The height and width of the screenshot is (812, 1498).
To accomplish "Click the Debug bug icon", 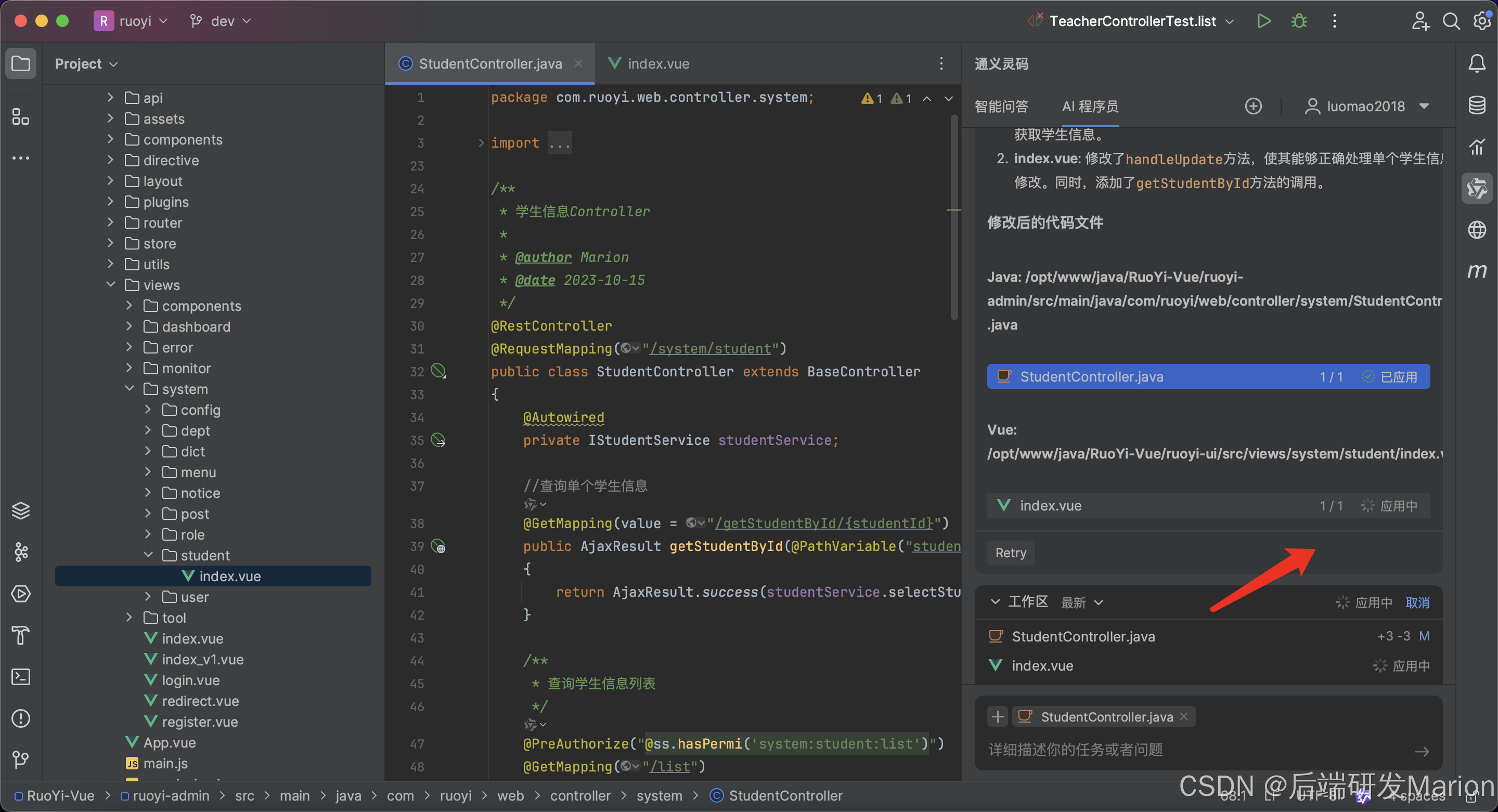I will coord(1299,21).
